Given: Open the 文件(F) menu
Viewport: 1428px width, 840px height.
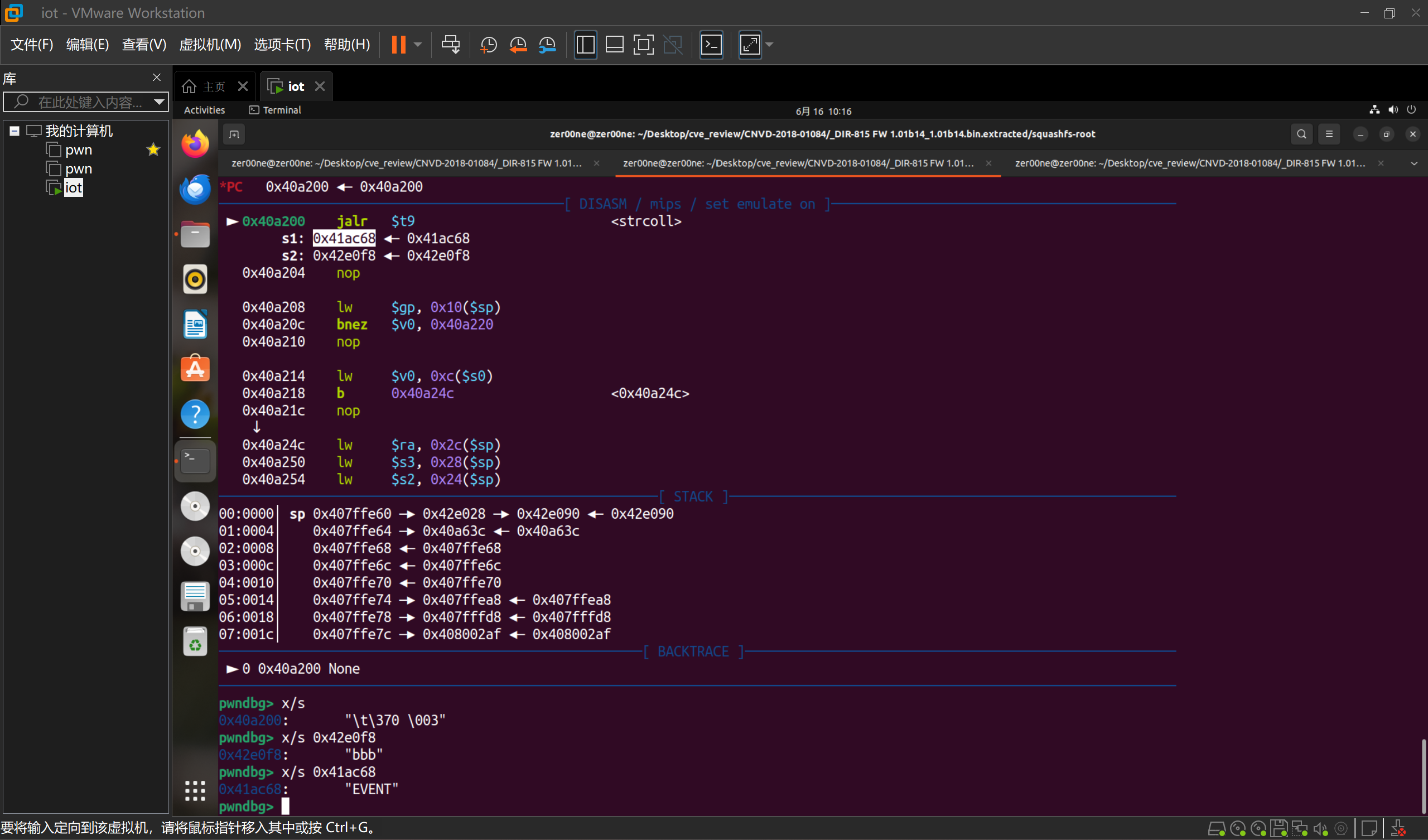Looking at the screenshot, I should click(32, 44).
